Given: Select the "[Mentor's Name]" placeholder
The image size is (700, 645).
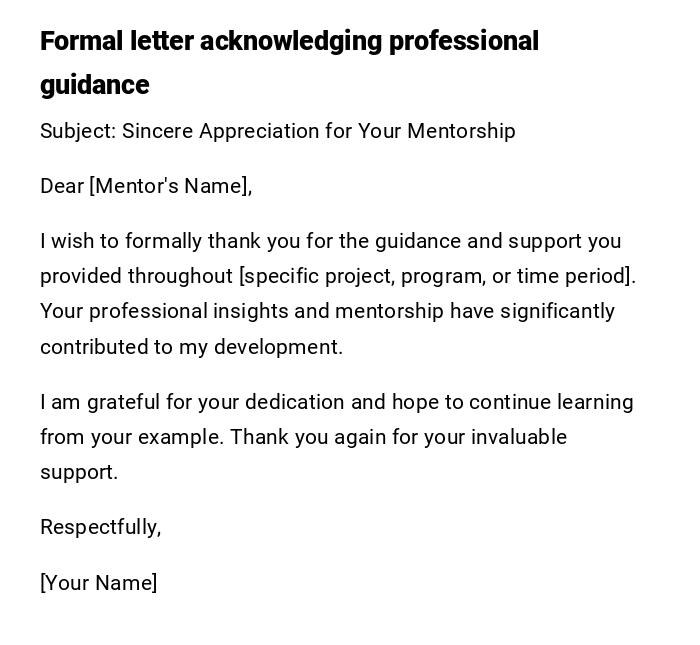Looking at the screenshot, I should pyautogui.click(x=170, y=186).
